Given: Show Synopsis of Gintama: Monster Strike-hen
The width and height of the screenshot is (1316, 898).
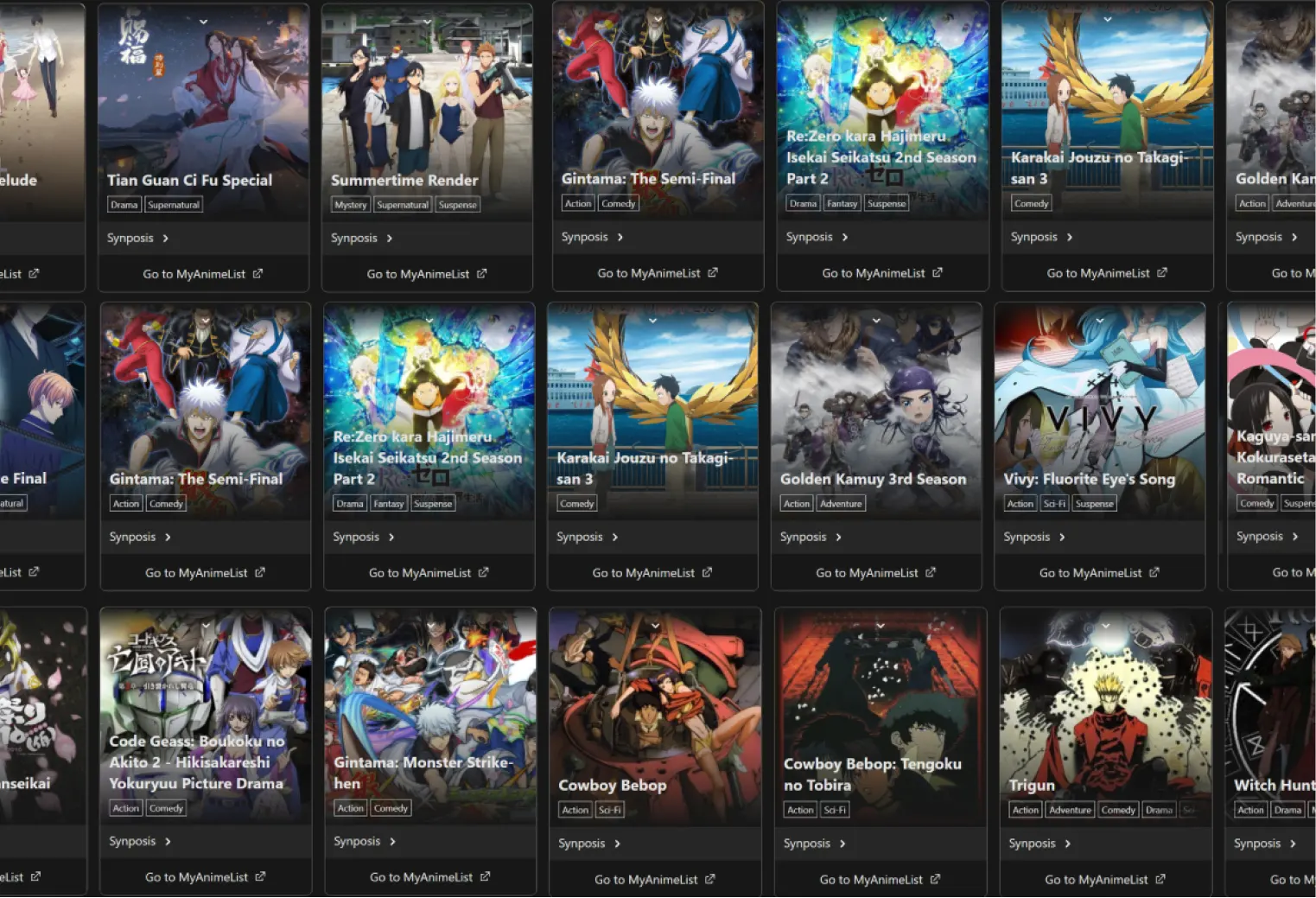Looking at the screenshot, I should [365, 841].
